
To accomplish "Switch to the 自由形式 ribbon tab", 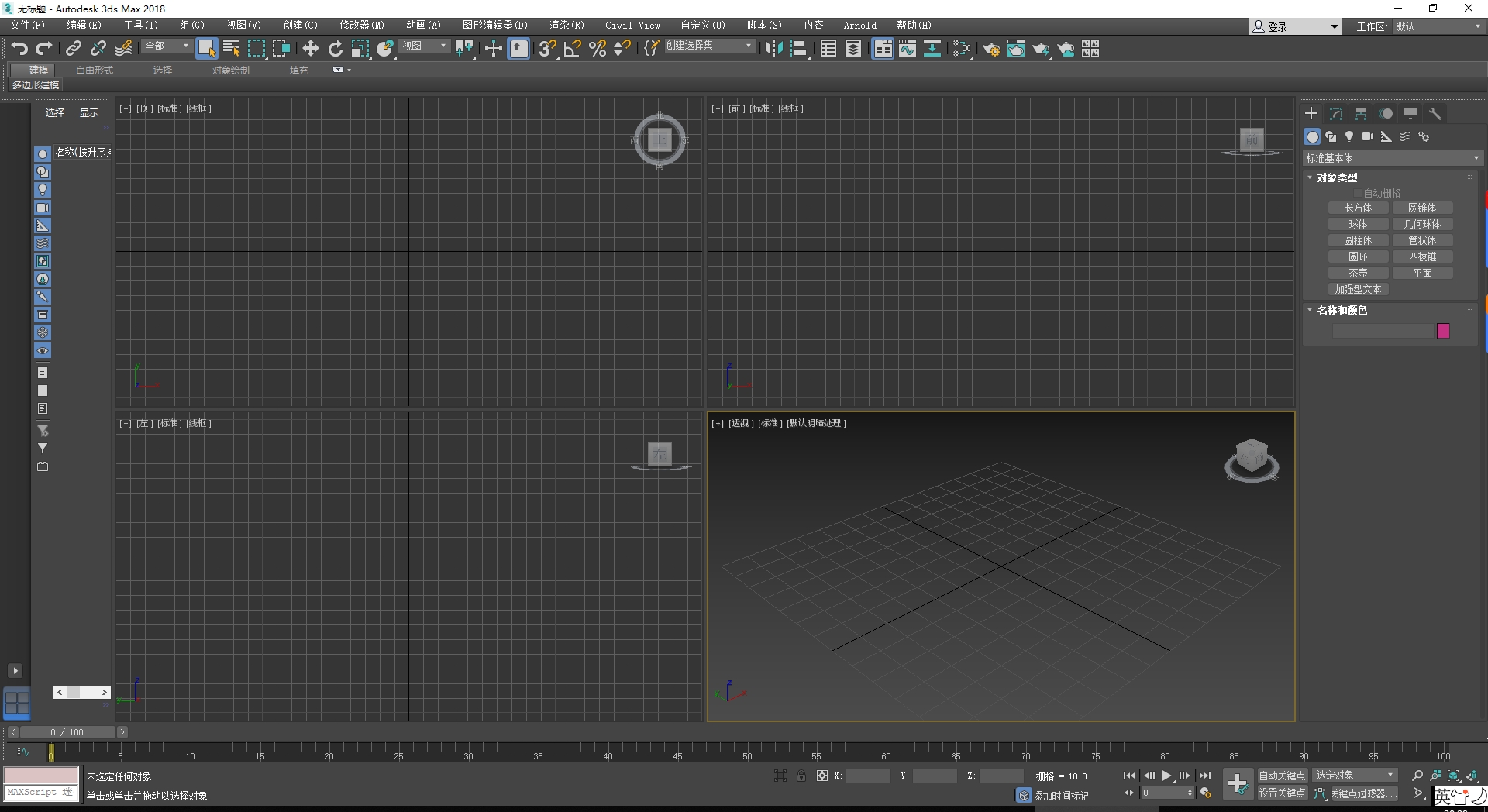I will point(94,69).
